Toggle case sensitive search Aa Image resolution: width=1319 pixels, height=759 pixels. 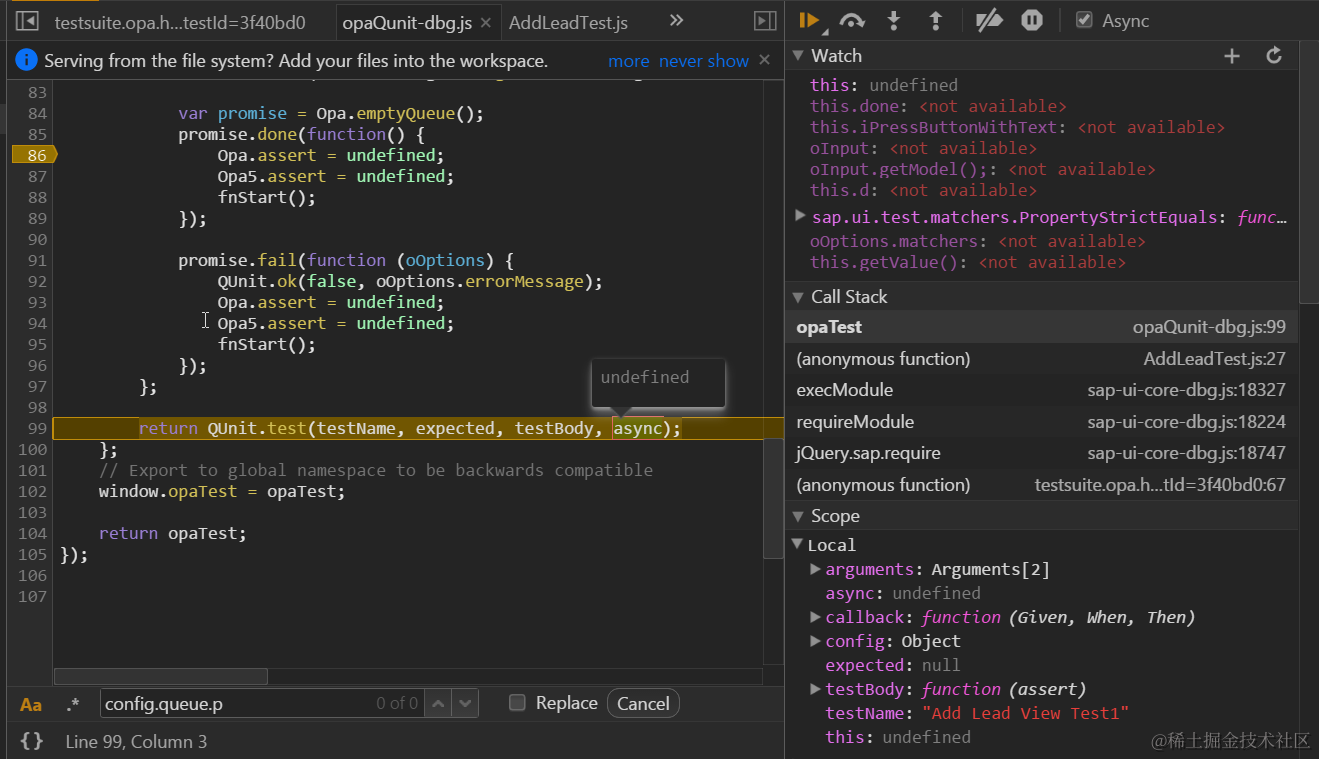point(31,704)
